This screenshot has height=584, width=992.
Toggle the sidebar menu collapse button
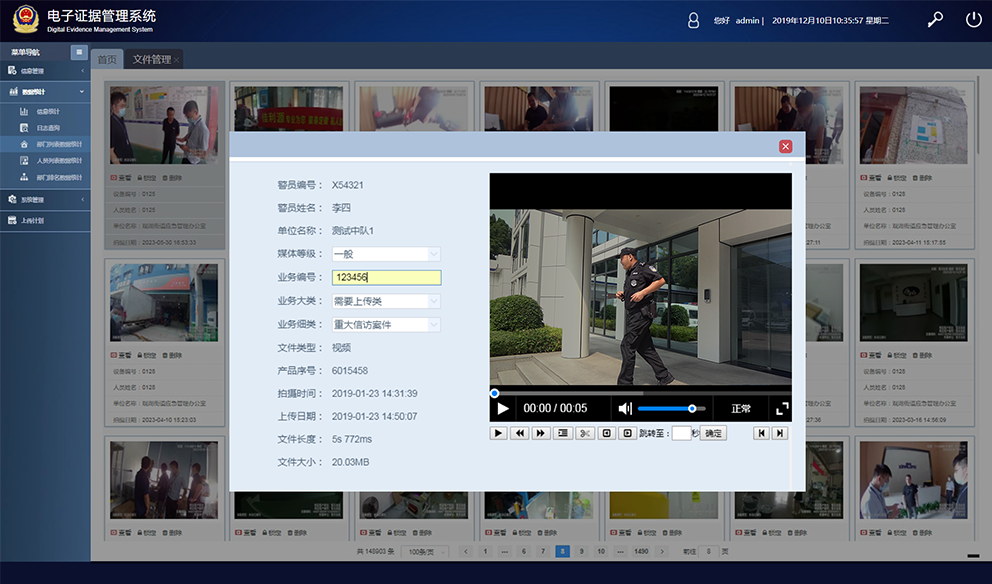79,52
